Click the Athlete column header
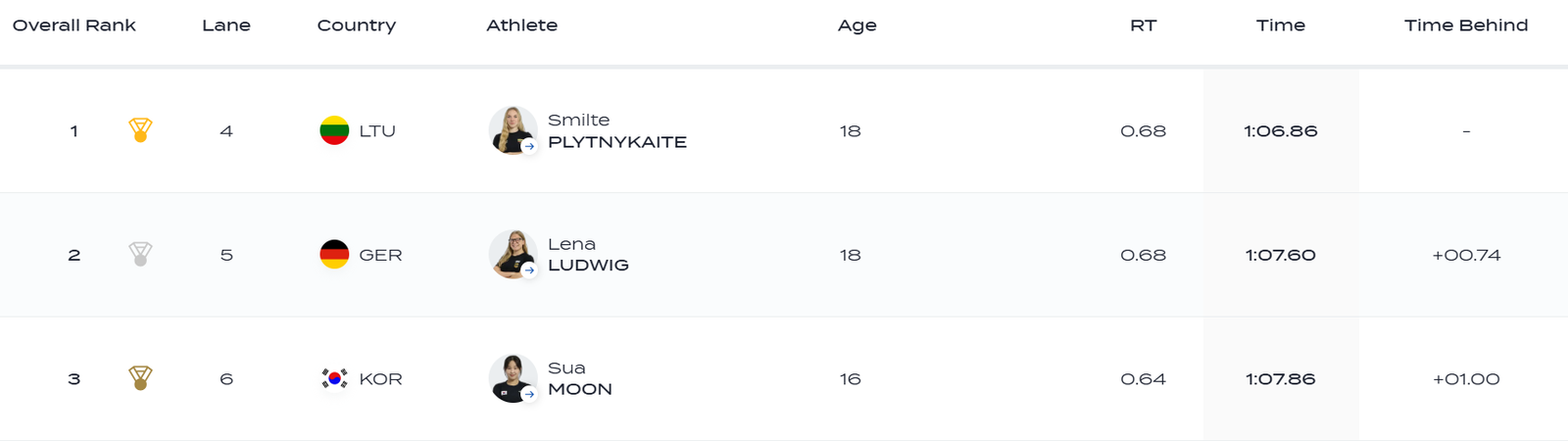This screenshot has width=1568, height=441. (x=521, y=25)
